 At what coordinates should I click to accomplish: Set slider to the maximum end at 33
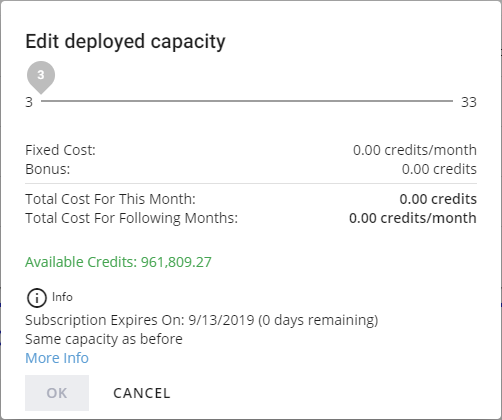[x=452, y=101]
